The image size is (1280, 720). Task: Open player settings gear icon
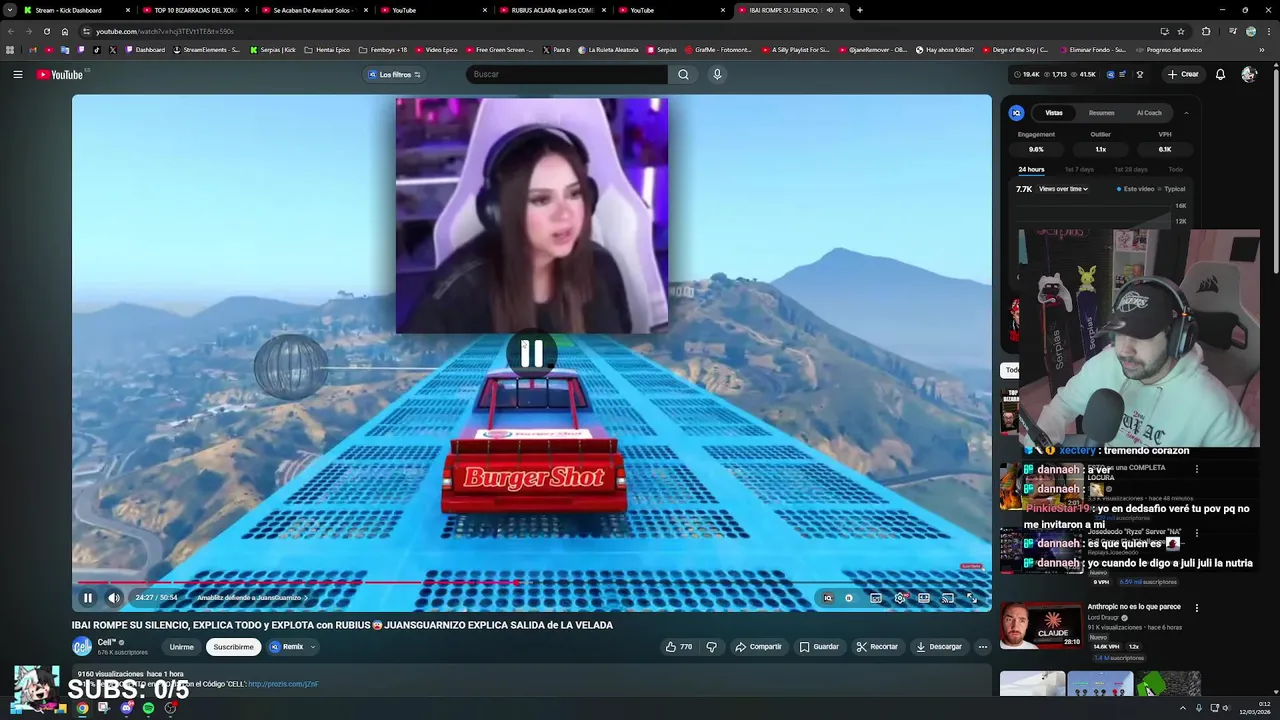point(900,598)
